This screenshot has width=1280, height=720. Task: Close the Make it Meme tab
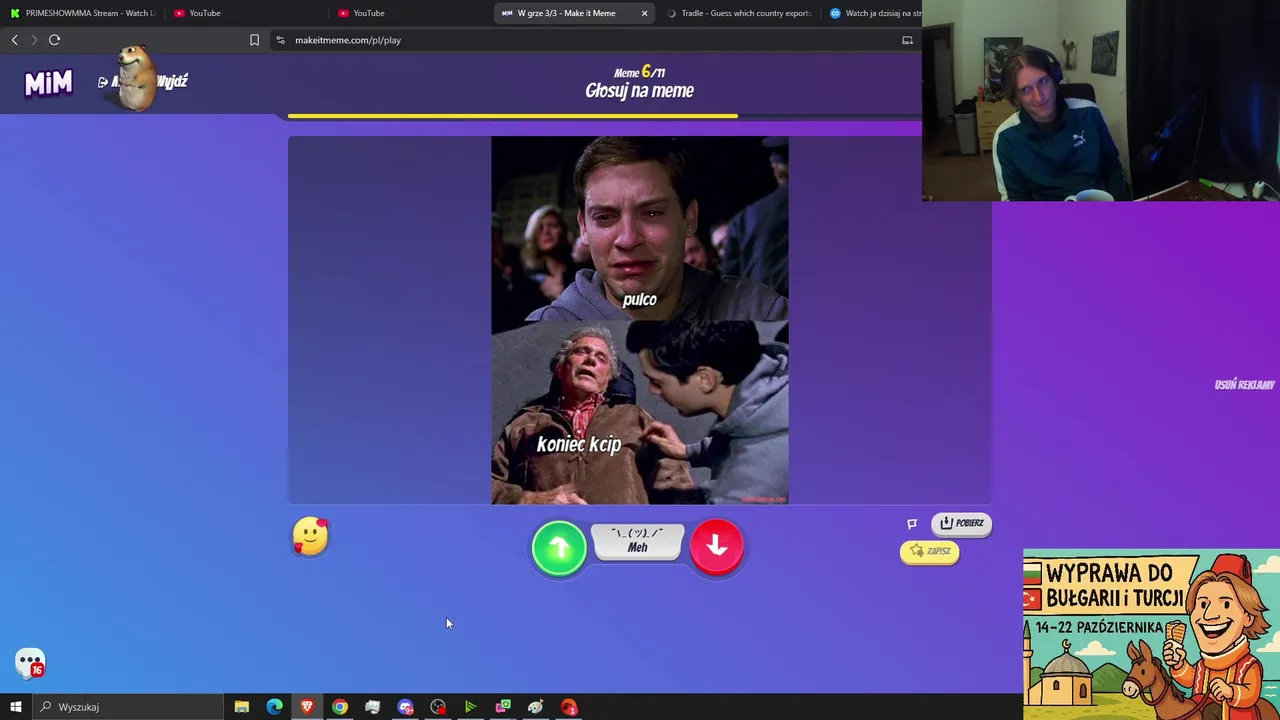click(x=644, y=13)
